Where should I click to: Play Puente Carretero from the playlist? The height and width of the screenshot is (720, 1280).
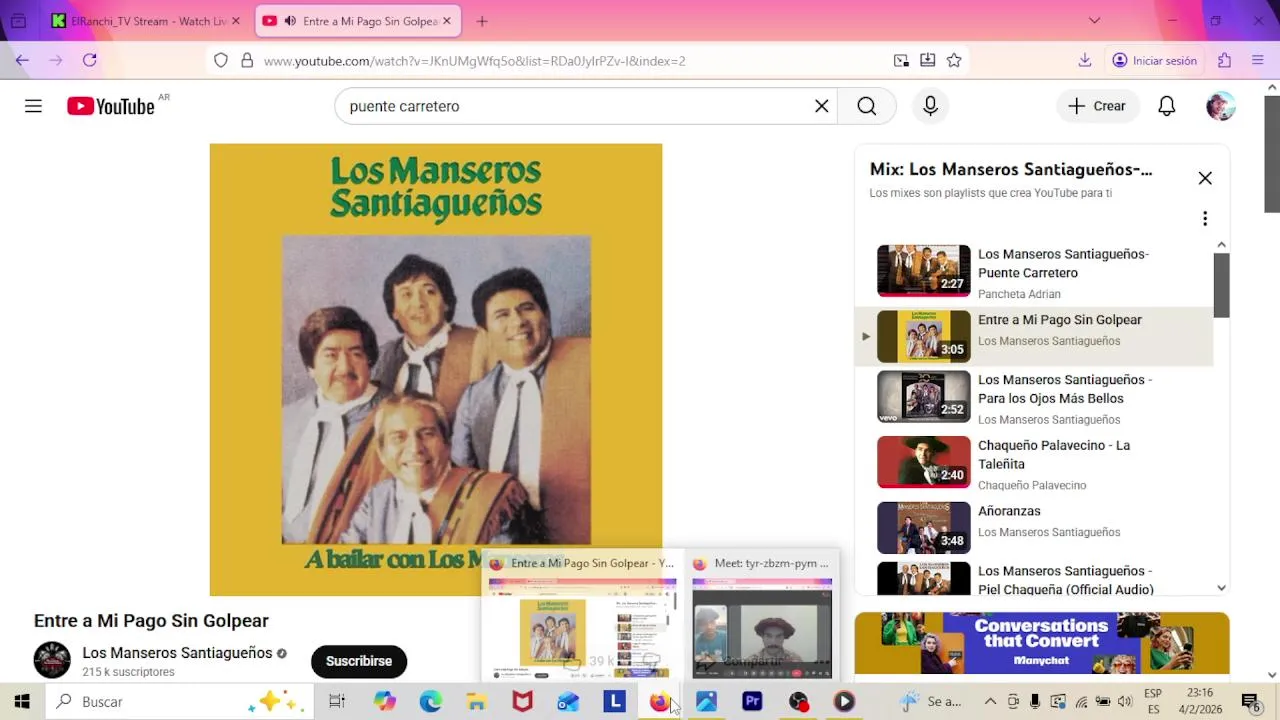(x=1034, y=272)
